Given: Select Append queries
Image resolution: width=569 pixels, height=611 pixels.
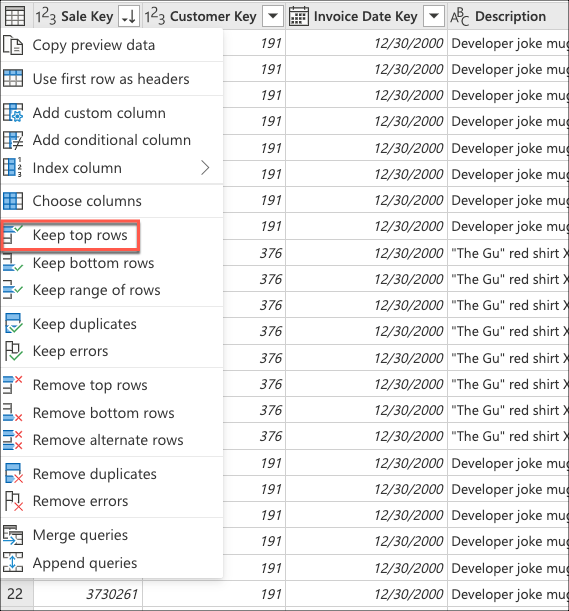Looking at the screenshot, I should [x=112, y=562].
